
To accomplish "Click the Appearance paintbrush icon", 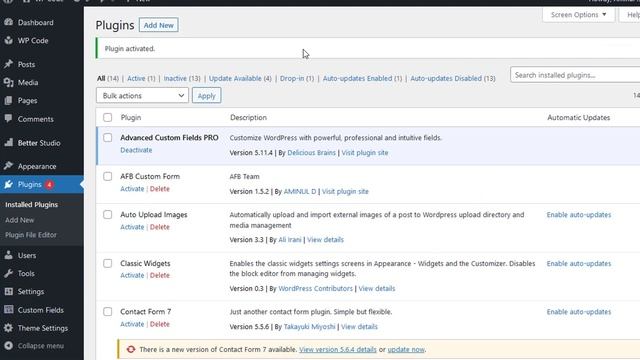I will pyautogui.click(x=9, y=166).
